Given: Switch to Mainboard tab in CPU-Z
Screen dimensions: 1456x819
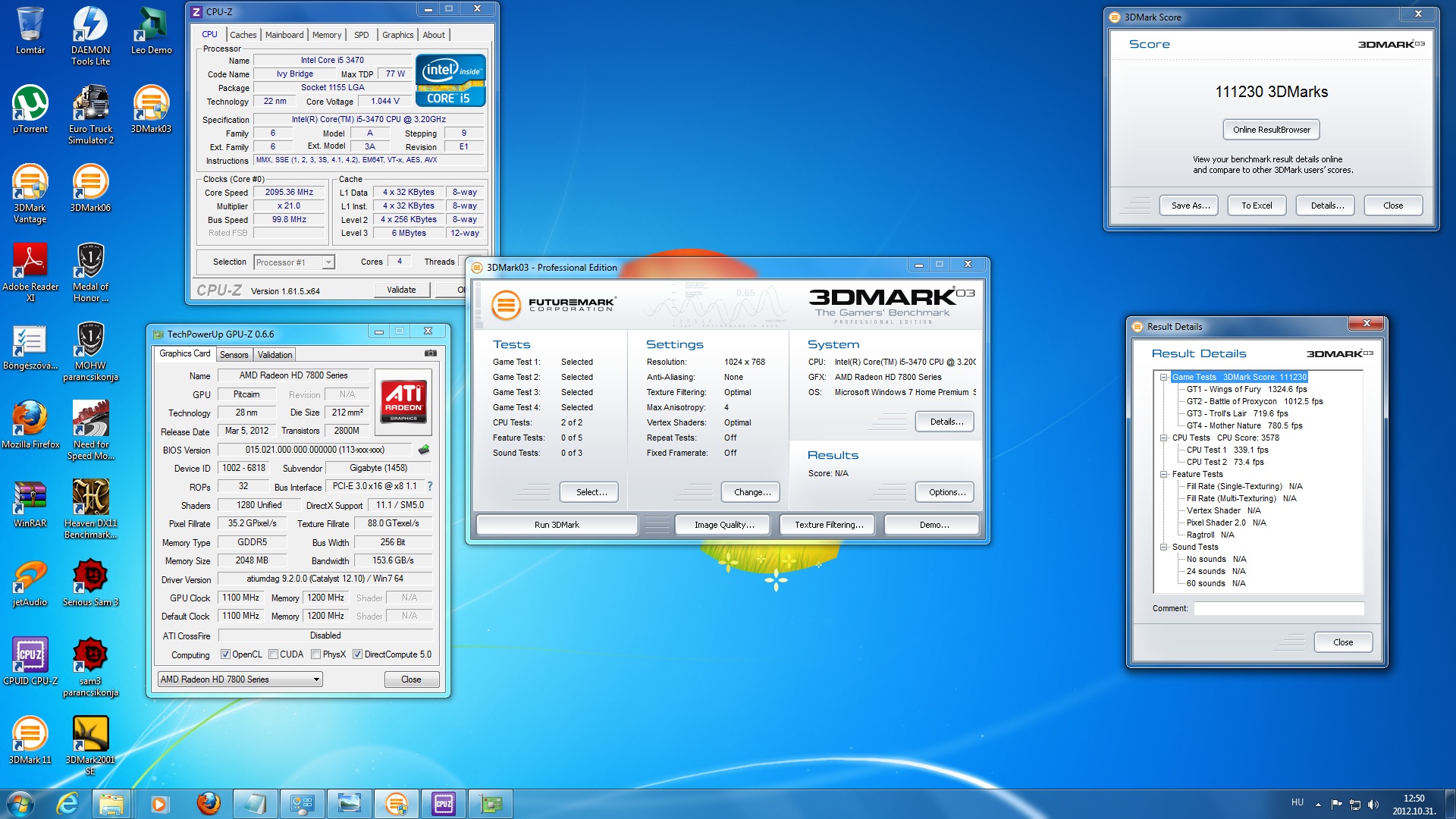Looking at the screenshot, I should [x=284, y=35].
